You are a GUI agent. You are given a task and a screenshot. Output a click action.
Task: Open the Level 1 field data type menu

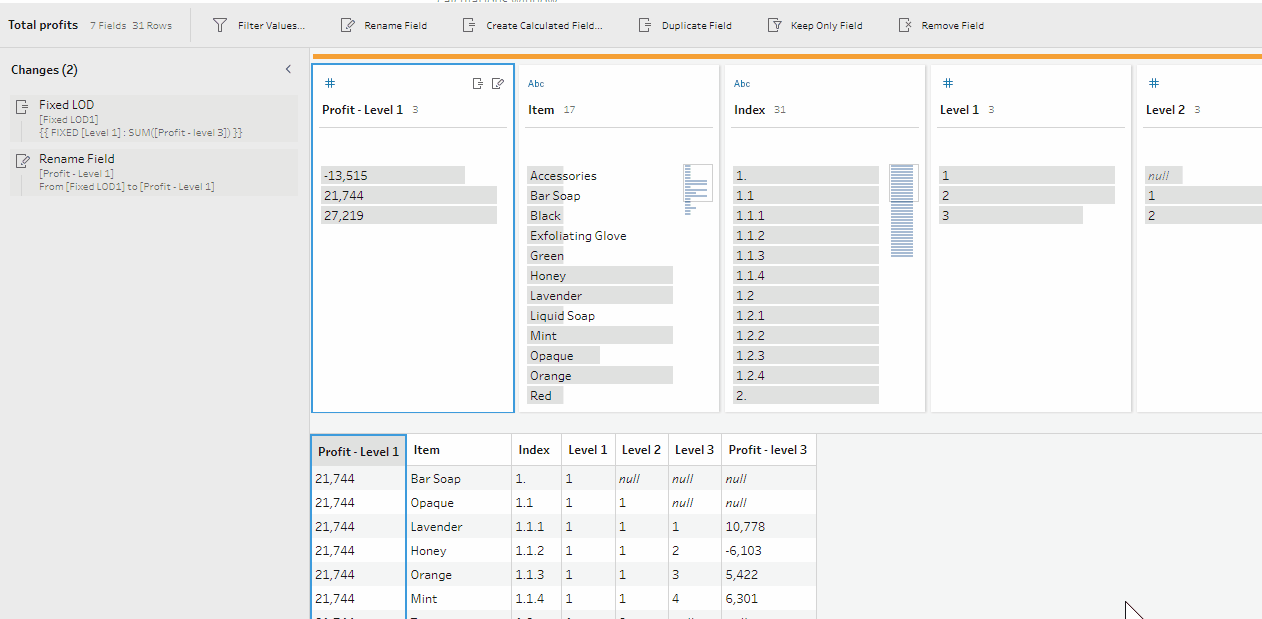click(x=947, y=84)
